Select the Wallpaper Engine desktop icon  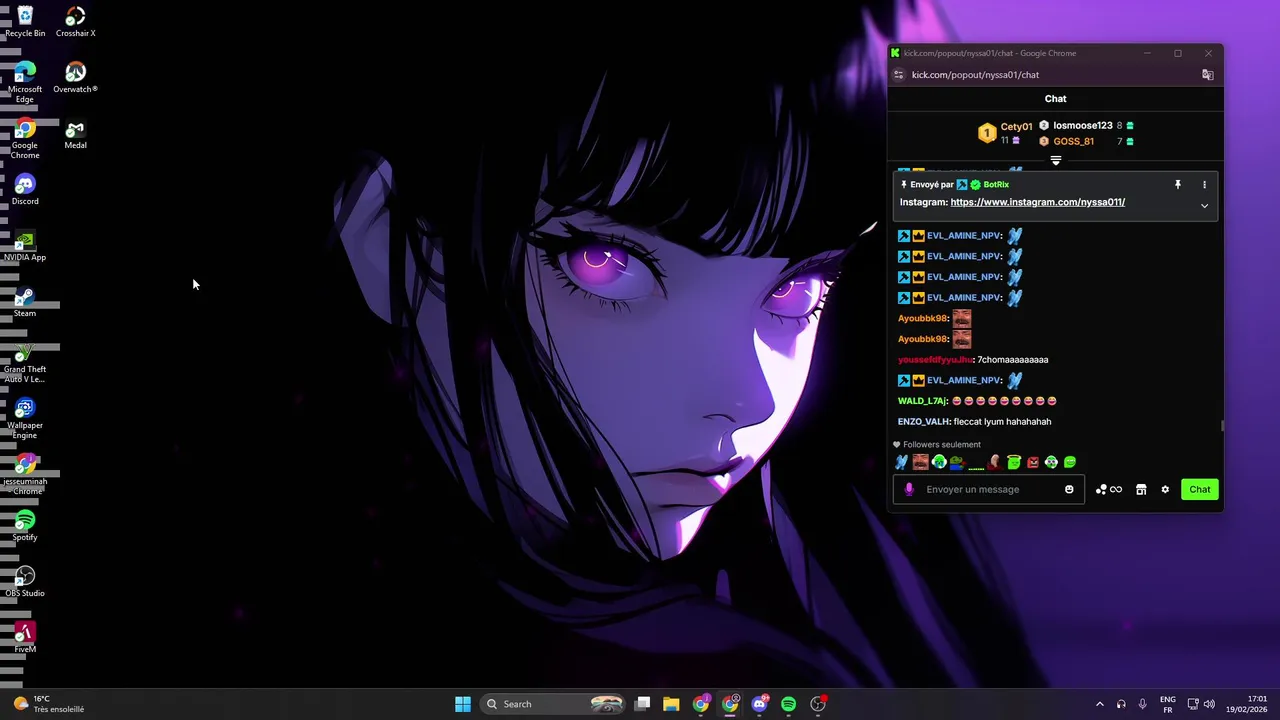point(25,418)
